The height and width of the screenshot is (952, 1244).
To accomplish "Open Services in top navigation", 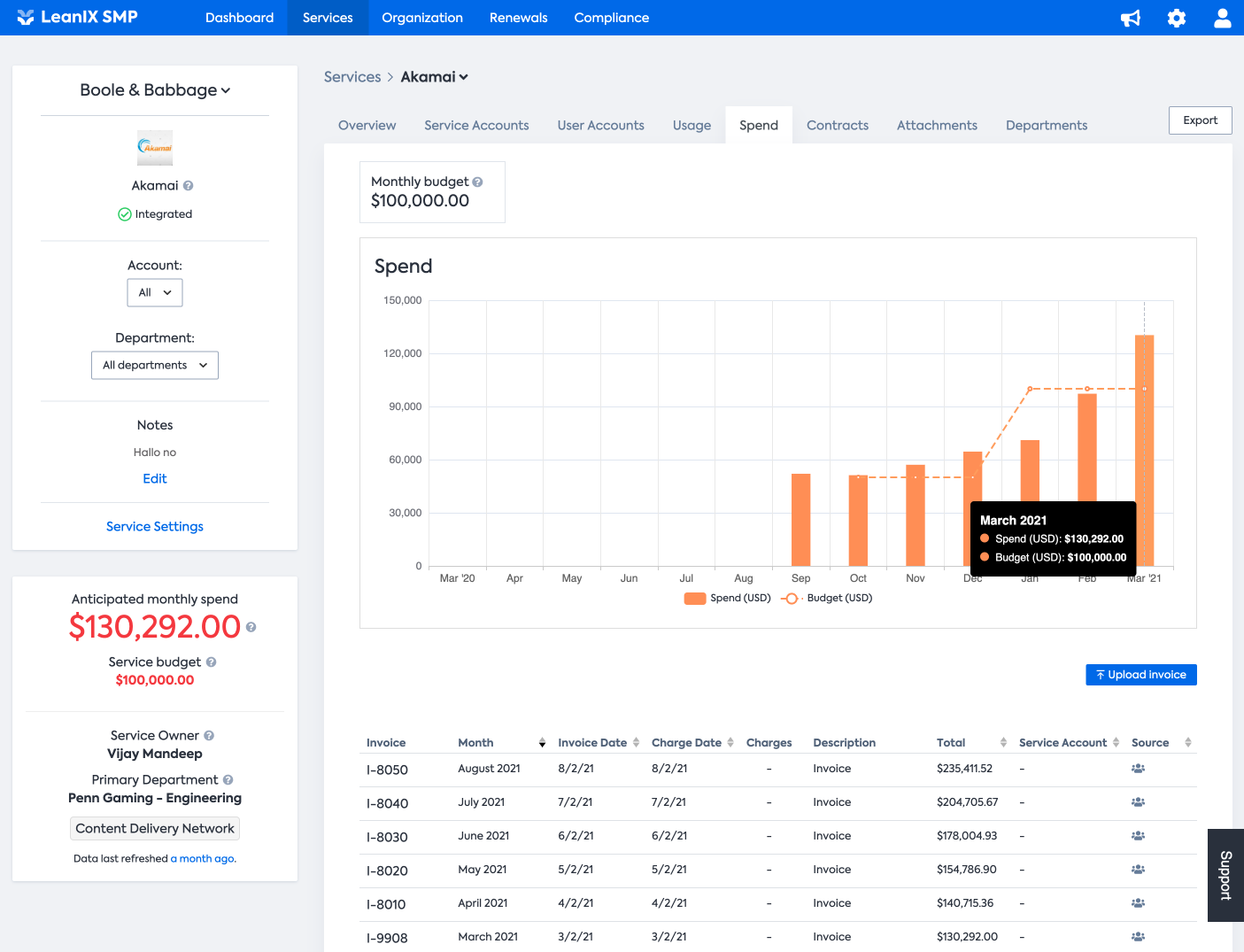I will click(328, 18).
